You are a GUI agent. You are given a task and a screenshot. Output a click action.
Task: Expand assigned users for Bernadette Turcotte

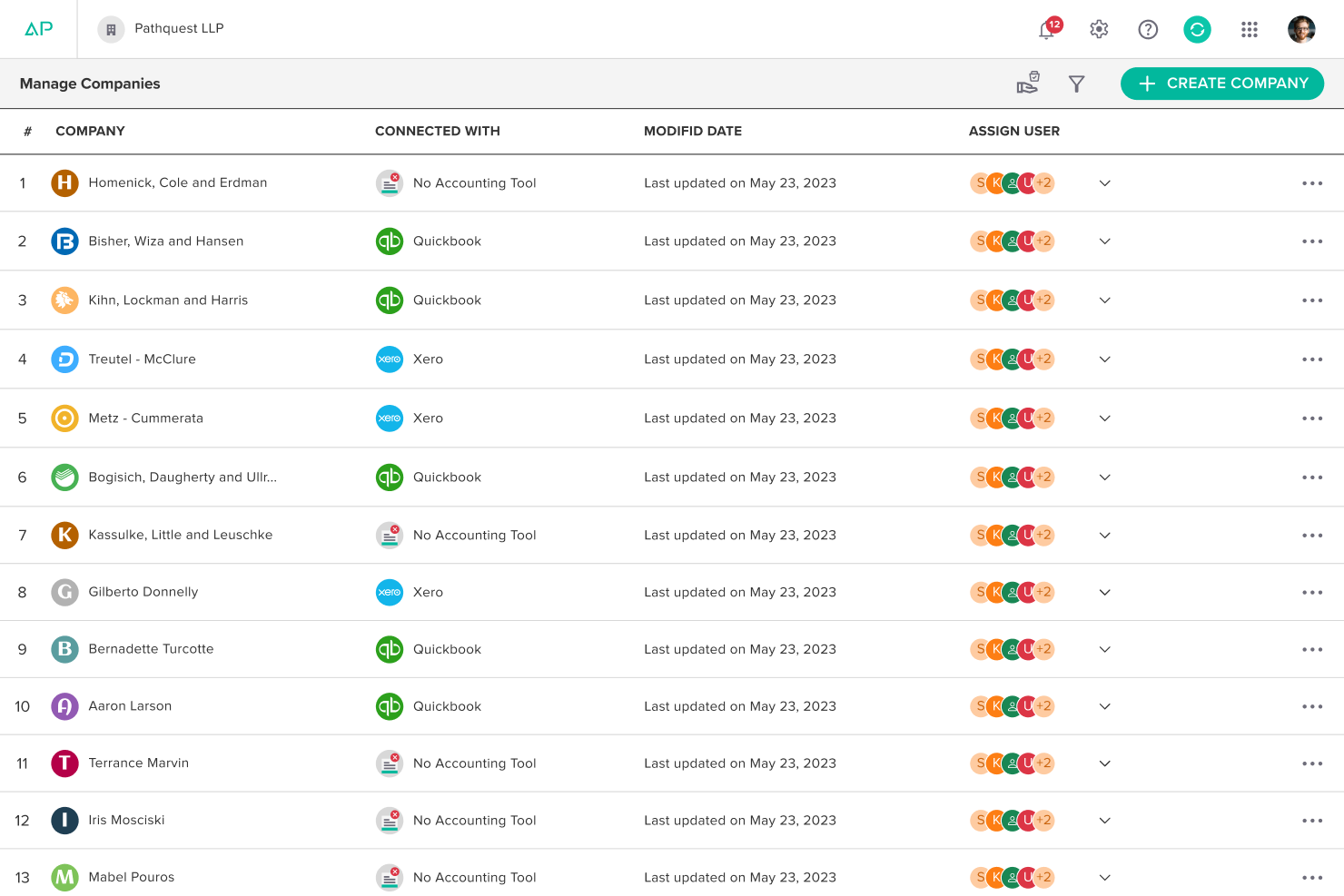(1105, 649)
